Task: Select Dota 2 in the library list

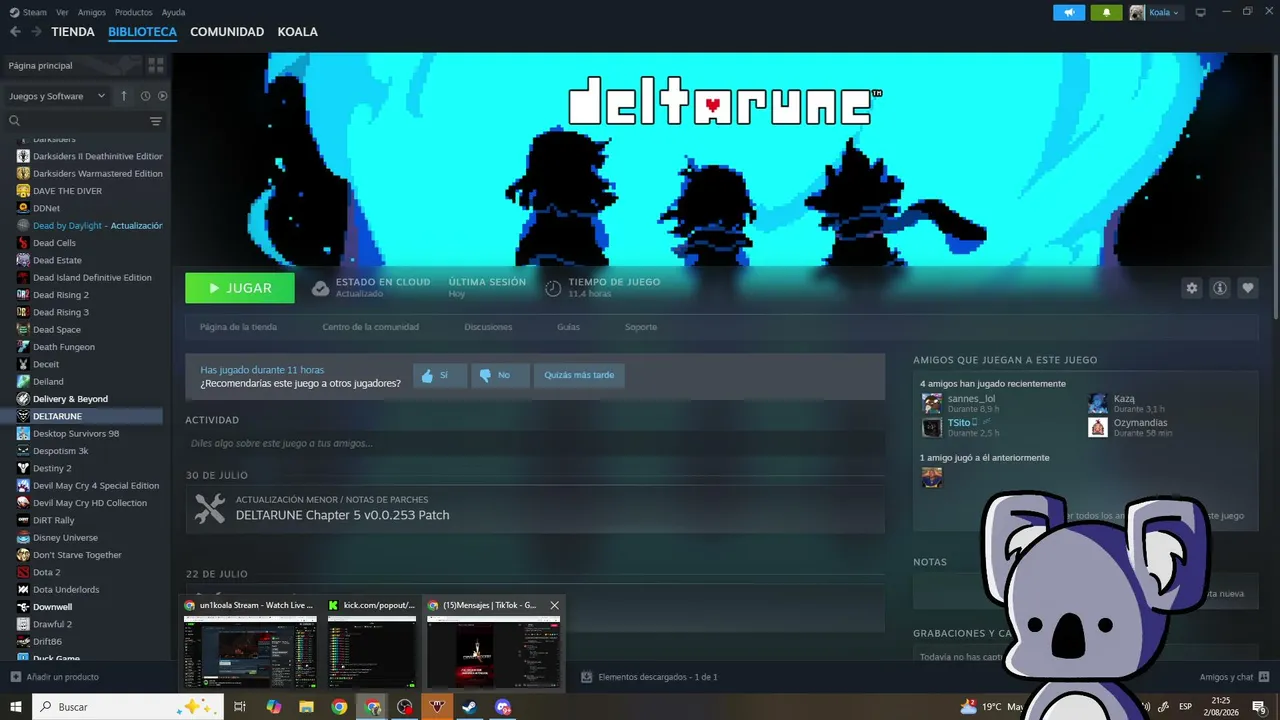Action: click(x=46, y=572)
